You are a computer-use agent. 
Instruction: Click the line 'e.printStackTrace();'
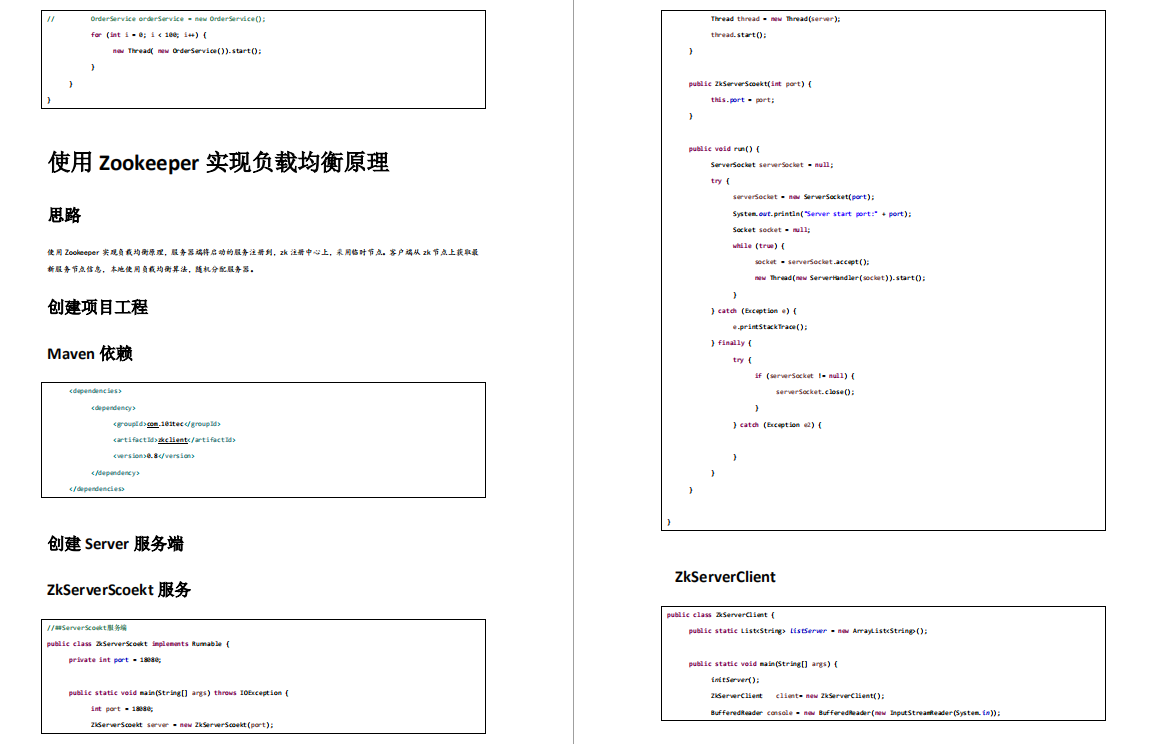pyautogui.click(x=769, y=327)
